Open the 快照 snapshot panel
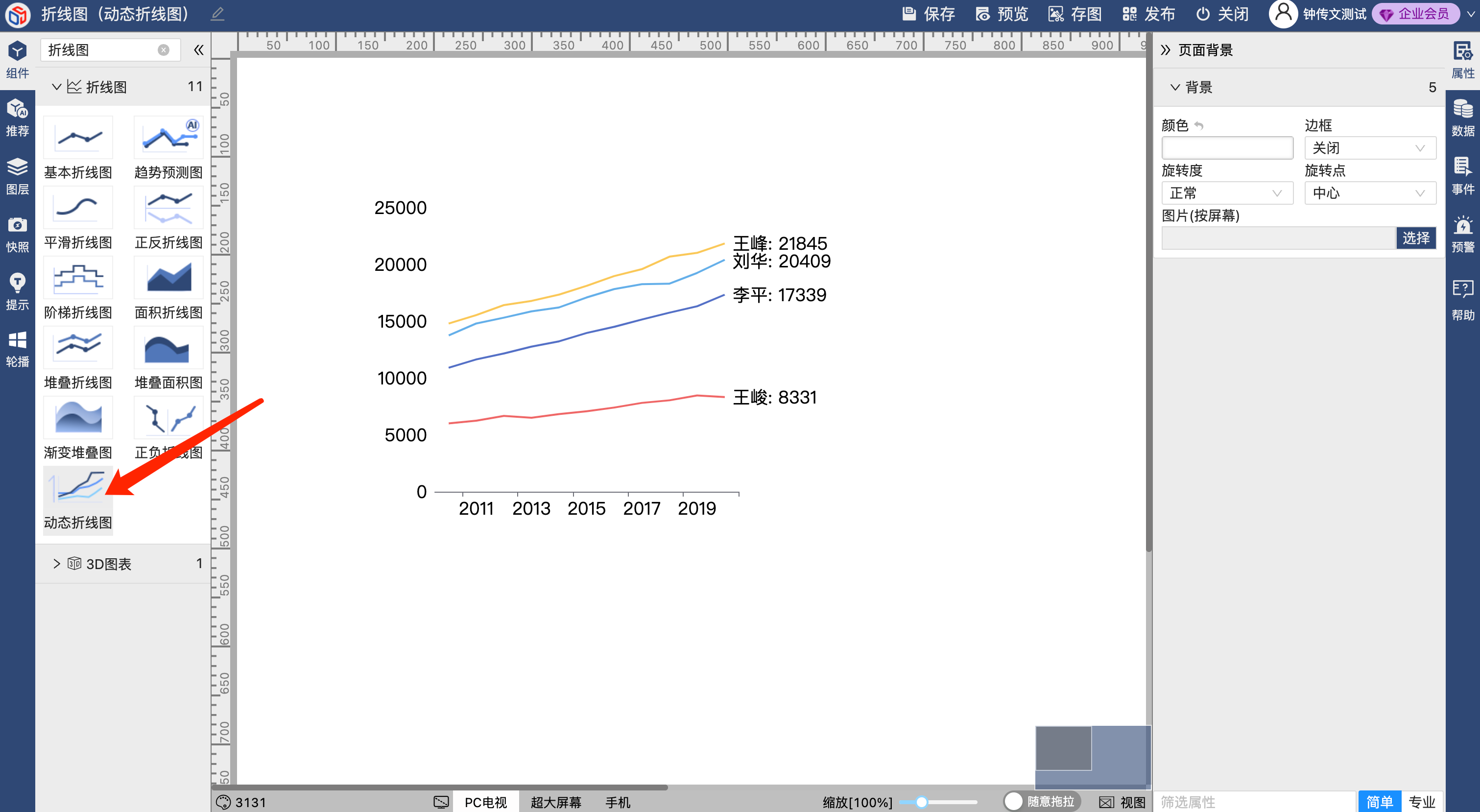This screenshot has height=812, width=1480. [17, 234]
